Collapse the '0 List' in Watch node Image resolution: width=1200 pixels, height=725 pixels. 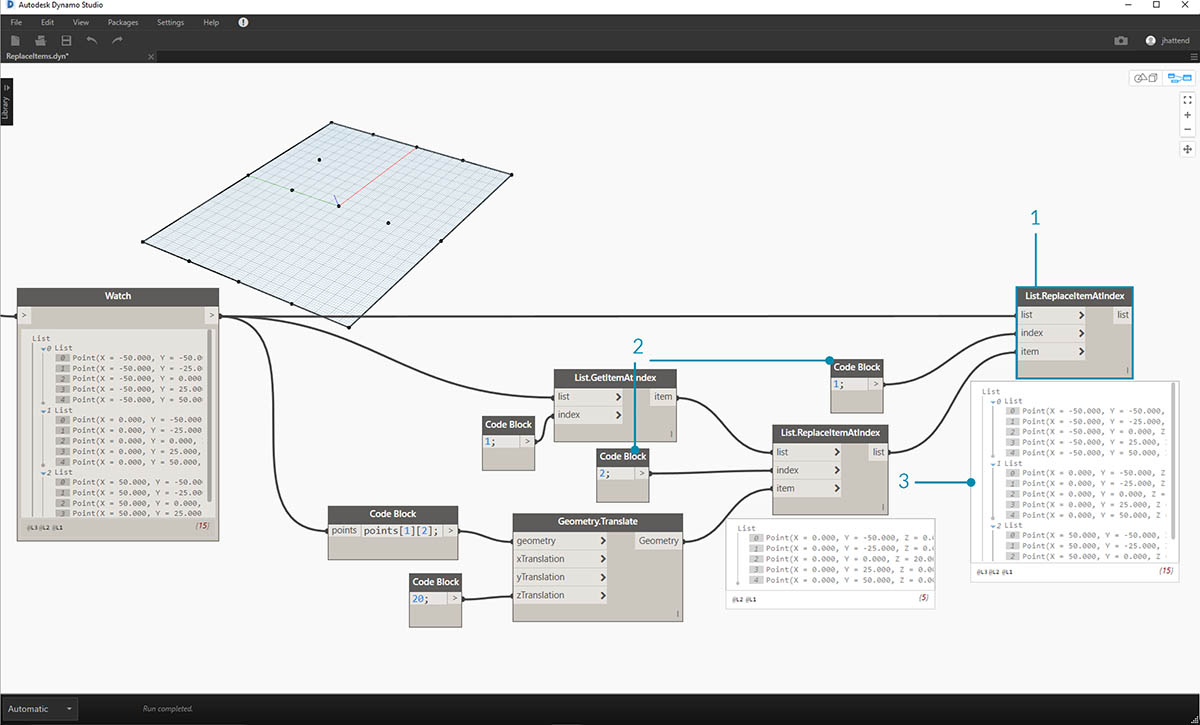click(x=45, y=348)
